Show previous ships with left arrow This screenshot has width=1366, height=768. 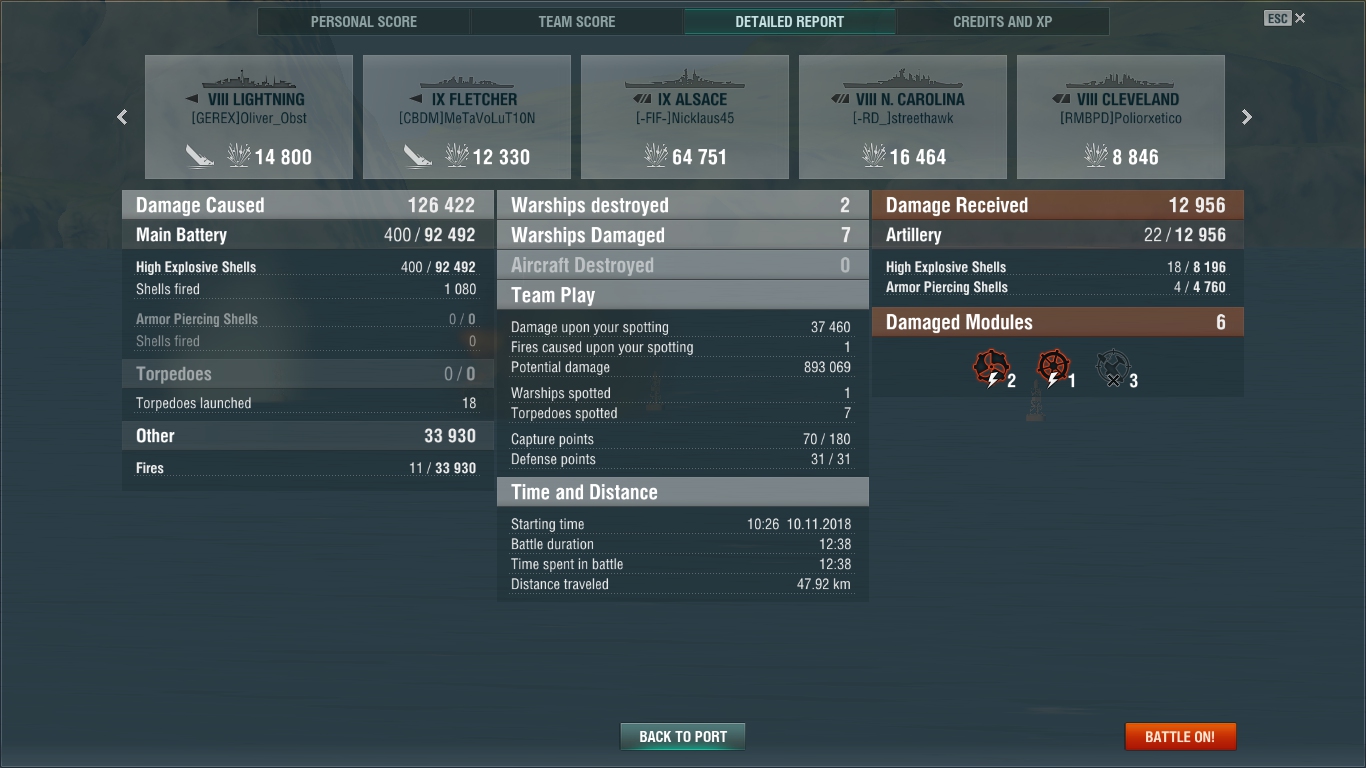pyautogui.click(x=122, y=117)
